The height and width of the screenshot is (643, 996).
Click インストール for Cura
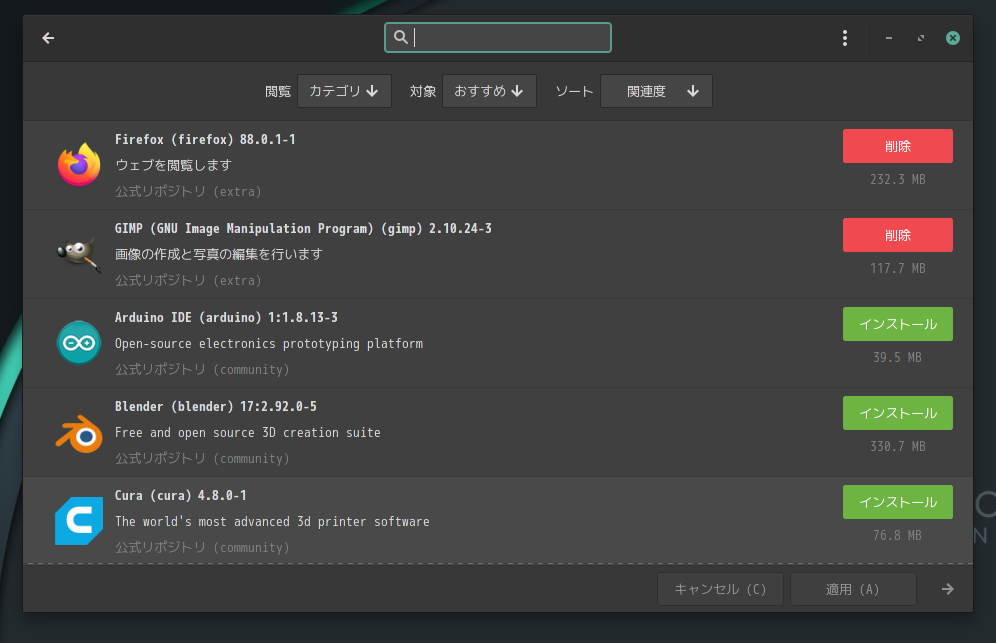point(898,502)
